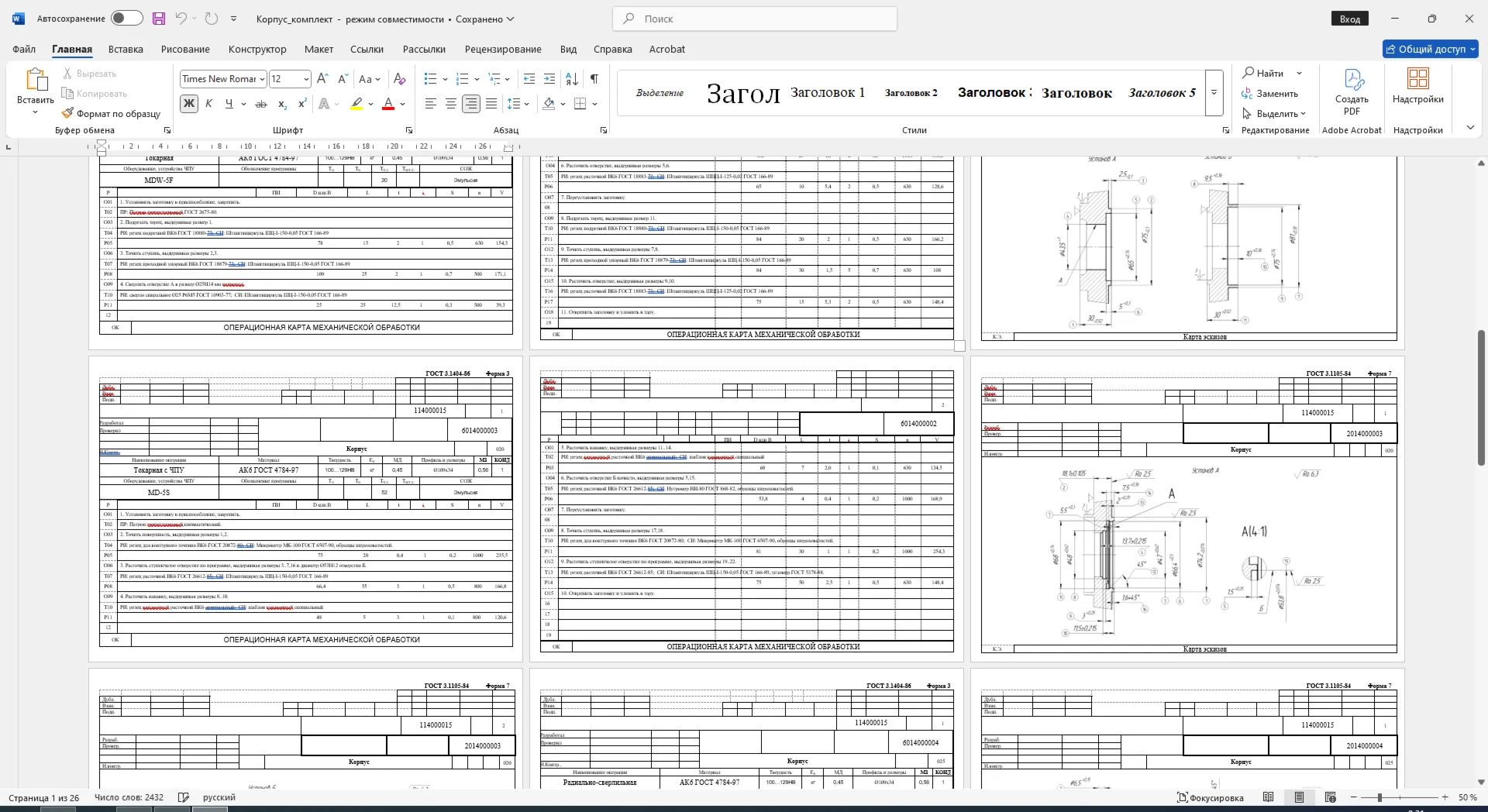Open the Рецензирование ribbon tab

(503, 49)
